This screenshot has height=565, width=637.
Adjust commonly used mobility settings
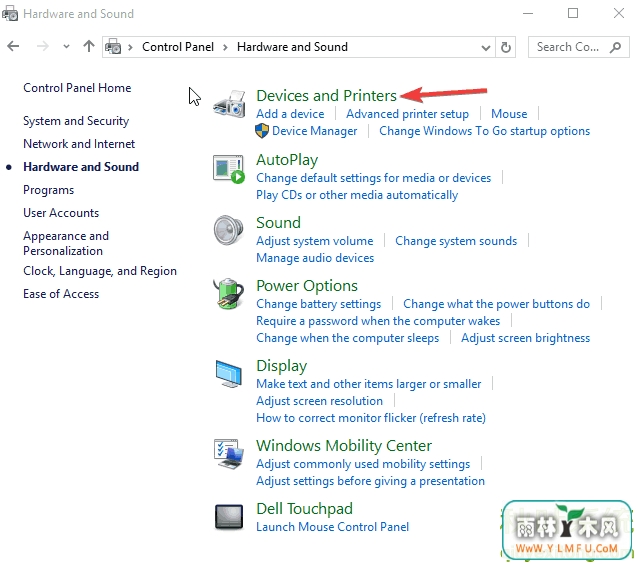click(363, 464)
